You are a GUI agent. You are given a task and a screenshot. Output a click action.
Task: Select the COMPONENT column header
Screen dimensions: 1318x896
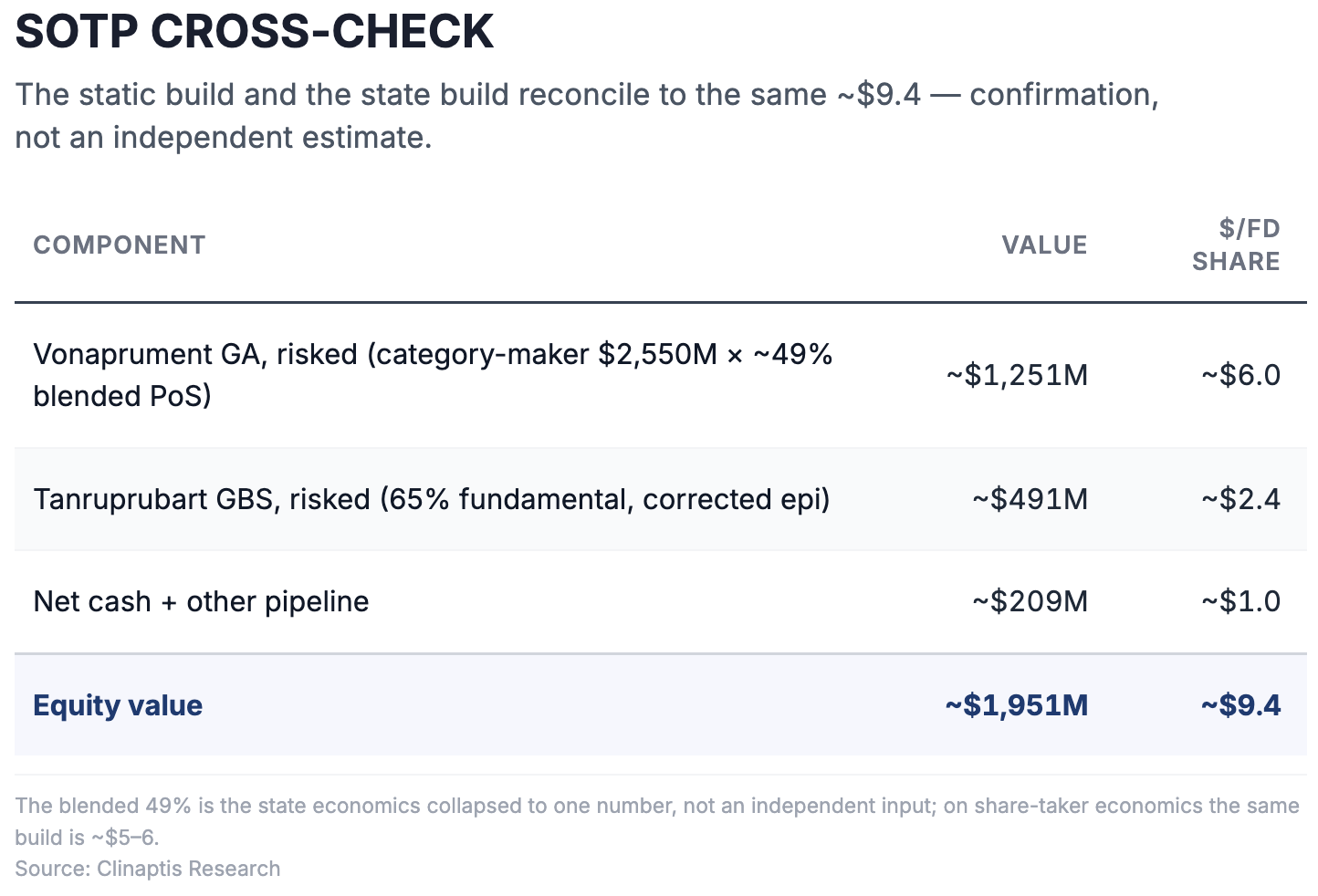click(x=120, y=245)
